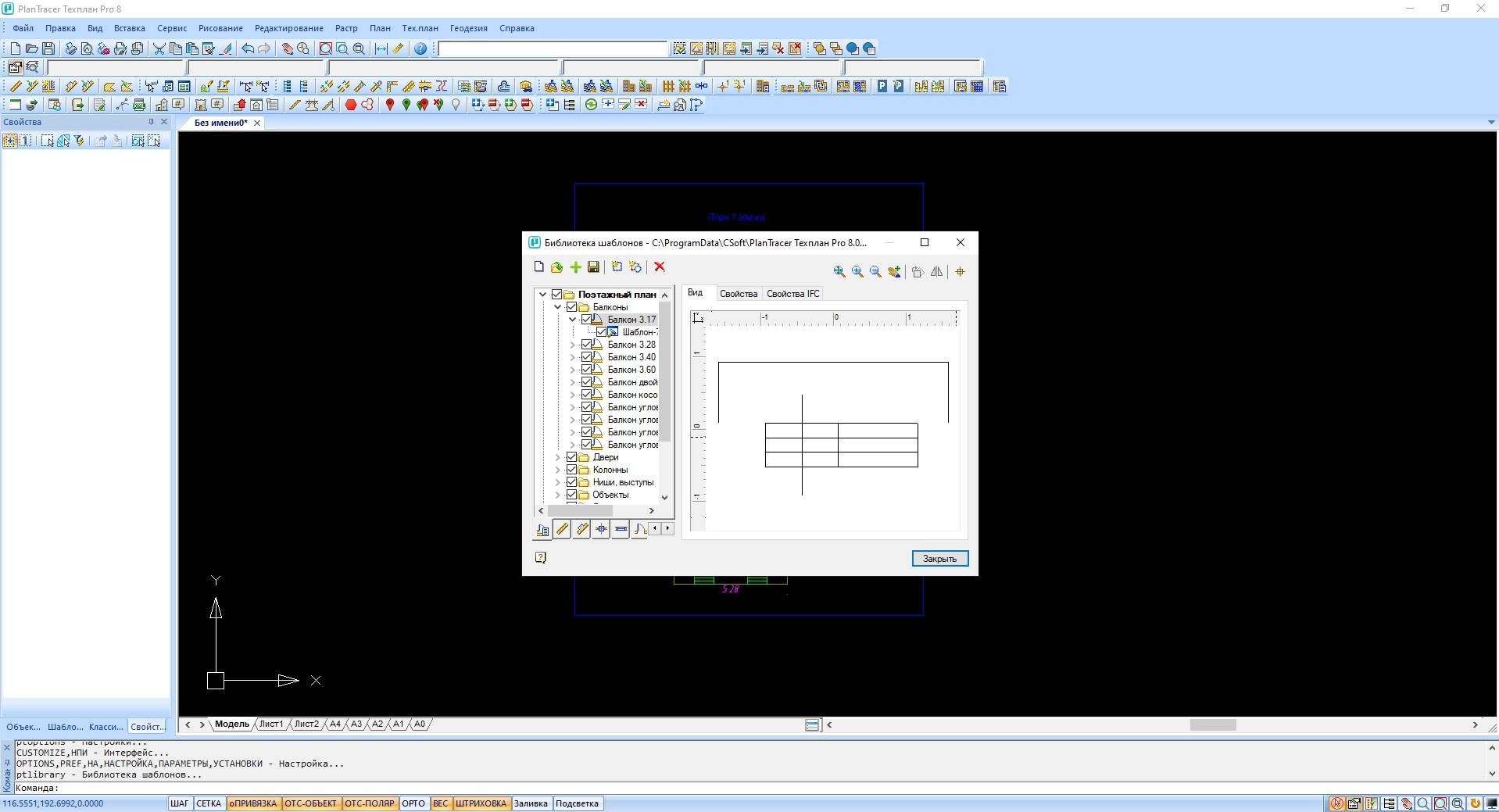Screen dimensions: 1499x812
Task: Uncheck the Поэтажный план checkbox
Action: click(x=556, y=295)
